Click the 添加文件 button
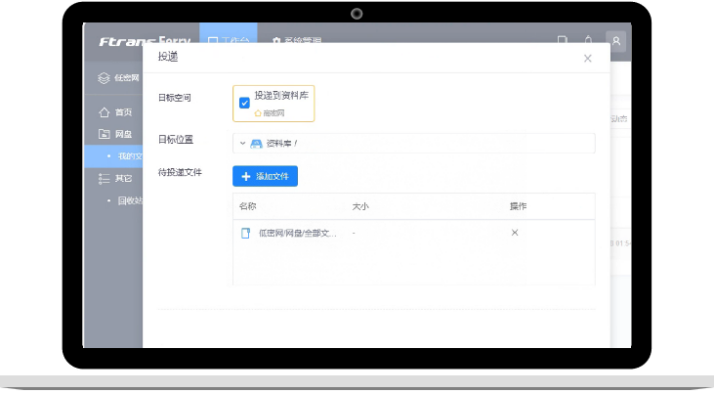The height and width of the screenshot is (393, 714). click(x=265, y=176)
